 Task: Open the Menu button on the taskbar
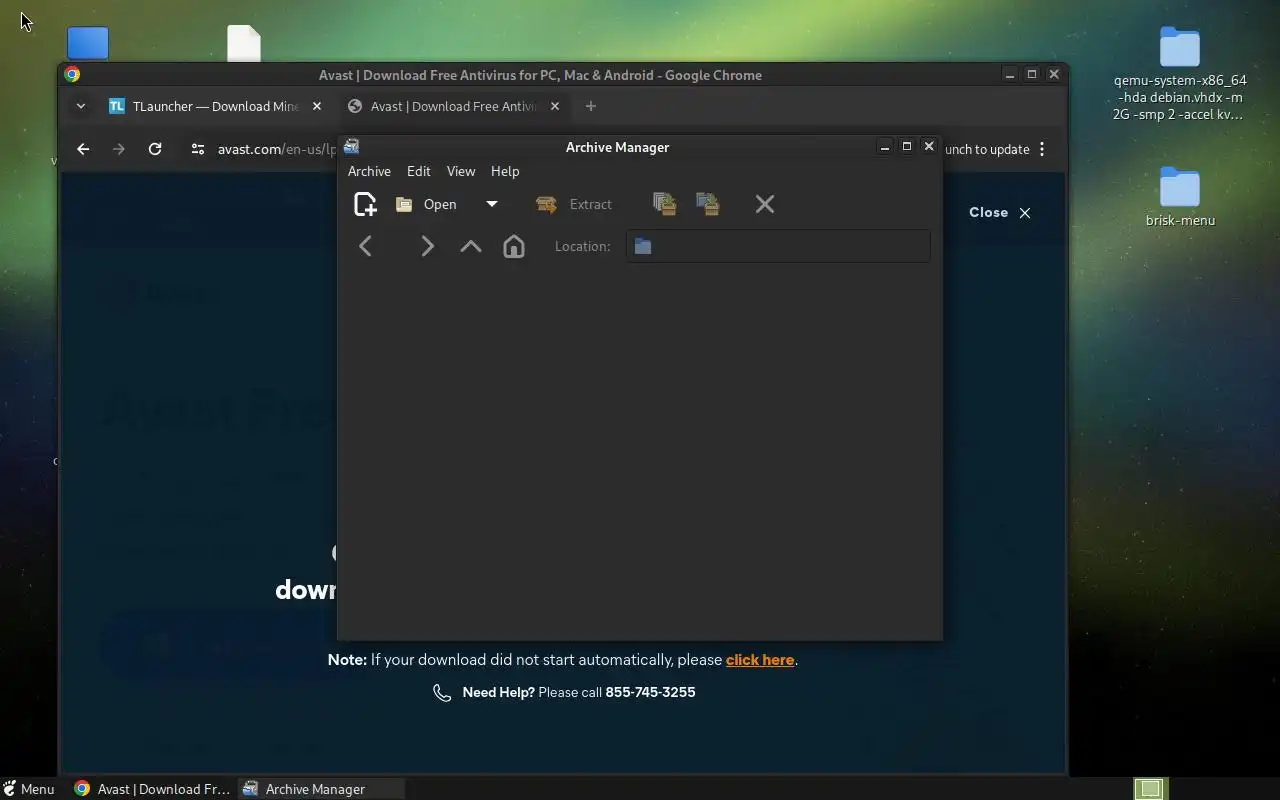(28, 789)
